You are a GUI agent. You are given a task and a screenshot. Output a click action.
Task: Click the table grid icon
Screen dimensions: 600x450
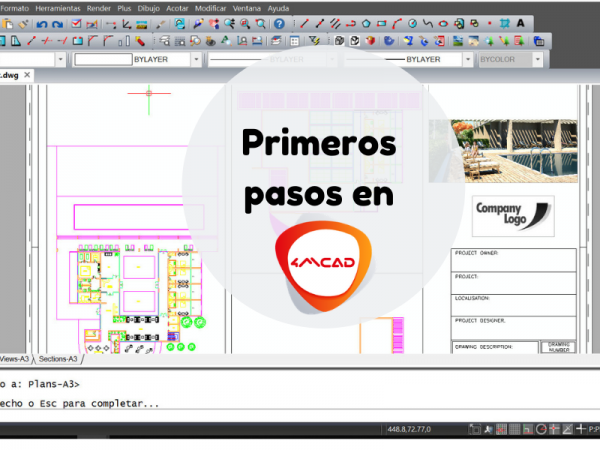[294, 41]
